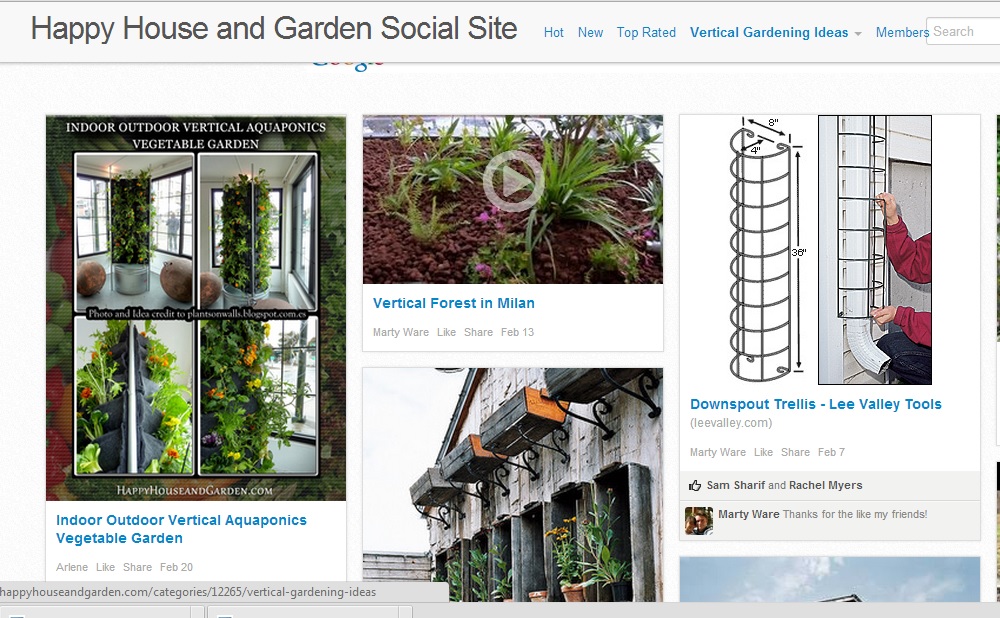Click the thumbs-up likes icon
The image size is (1000, 618).
(x=695, y=486)
